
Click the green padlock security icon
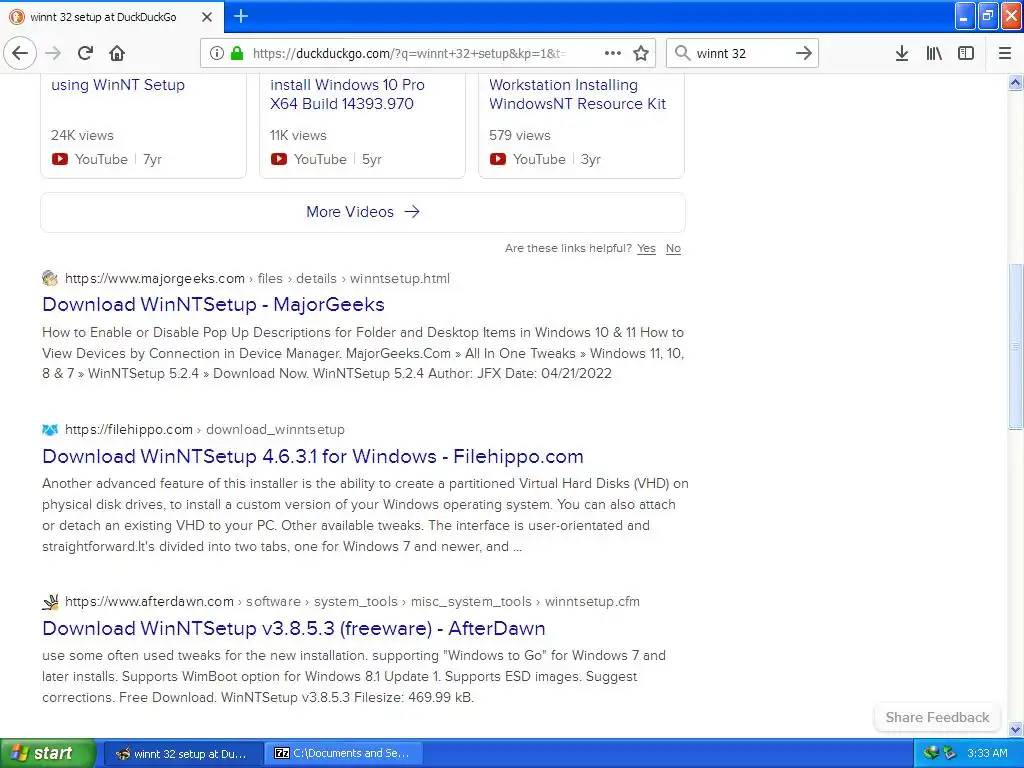click(x=237, y=54)
